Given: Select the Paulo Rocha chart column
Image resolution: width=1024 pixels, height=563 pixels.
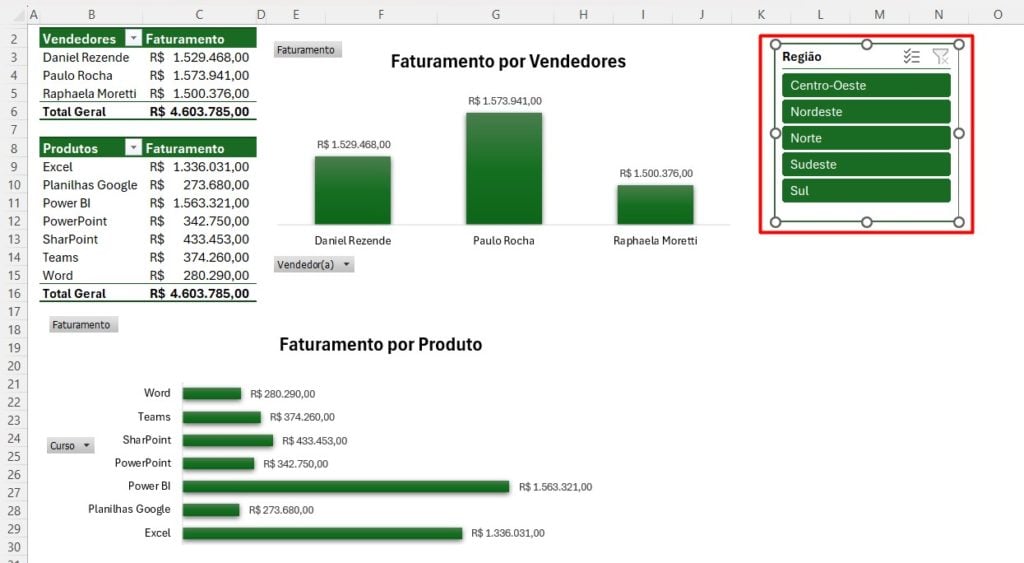Looking at the screenshot, I should coord(504,169).
